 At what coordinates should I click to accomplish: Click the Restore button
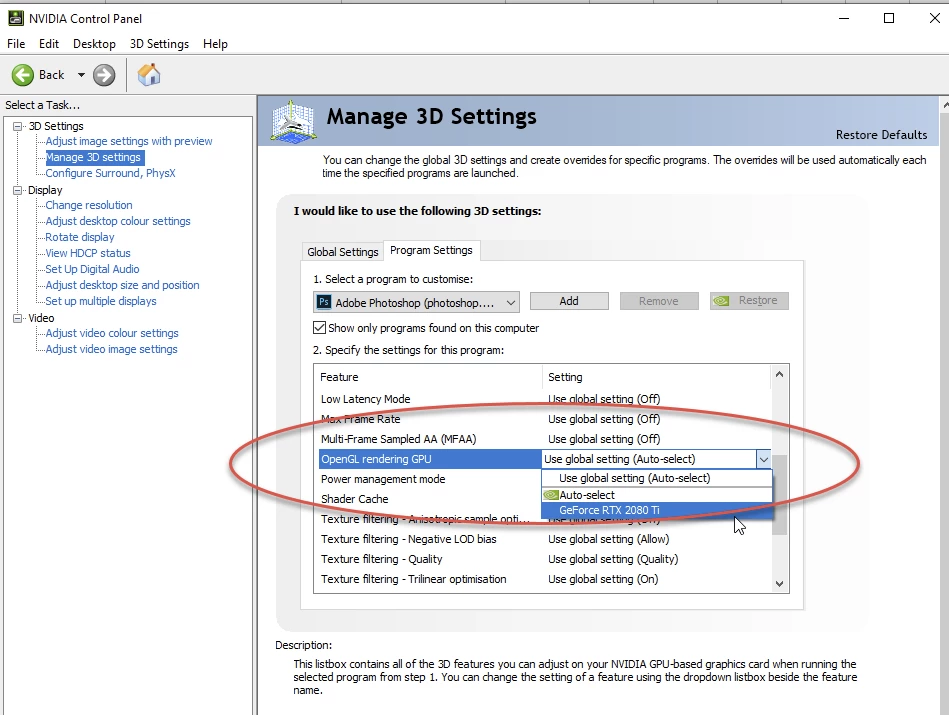click(749, 301)
